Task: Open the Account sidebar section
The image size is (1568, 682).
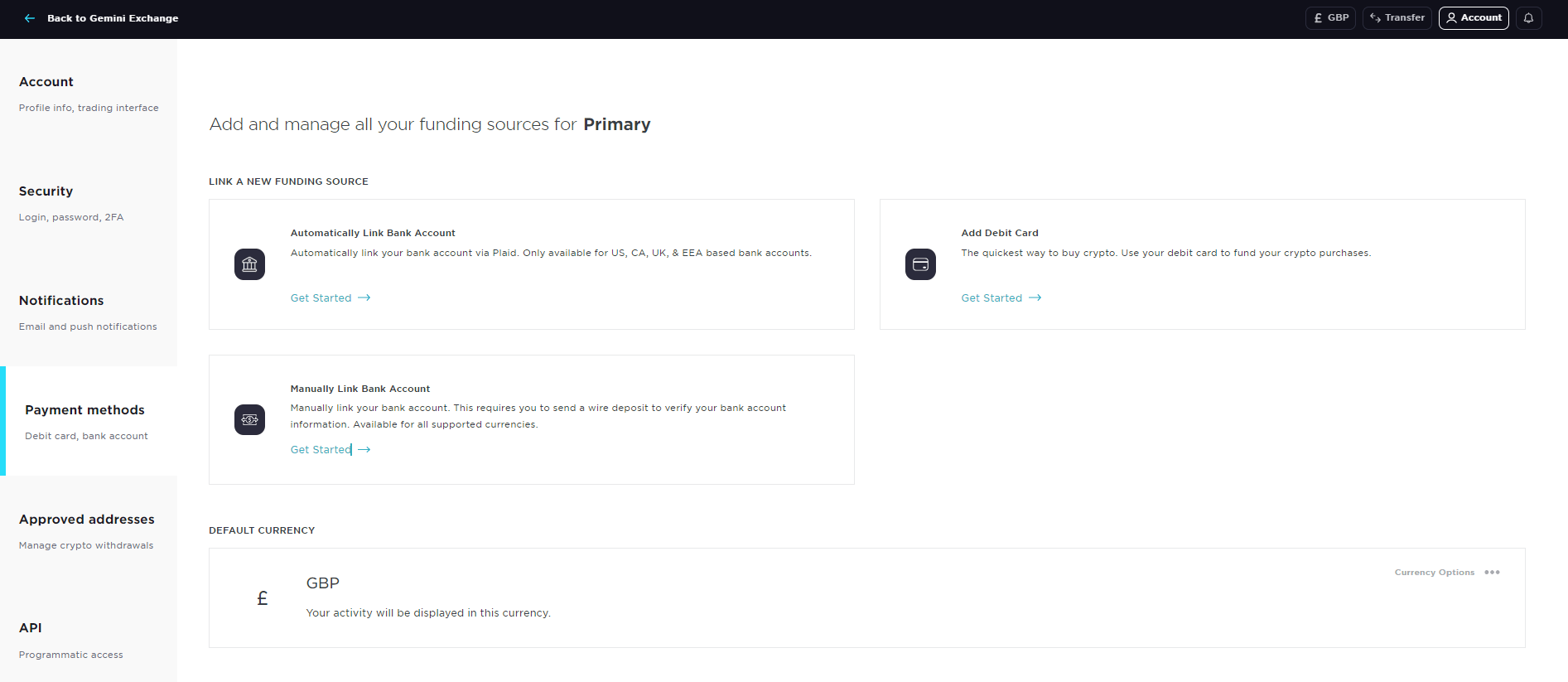Action: 89,94
